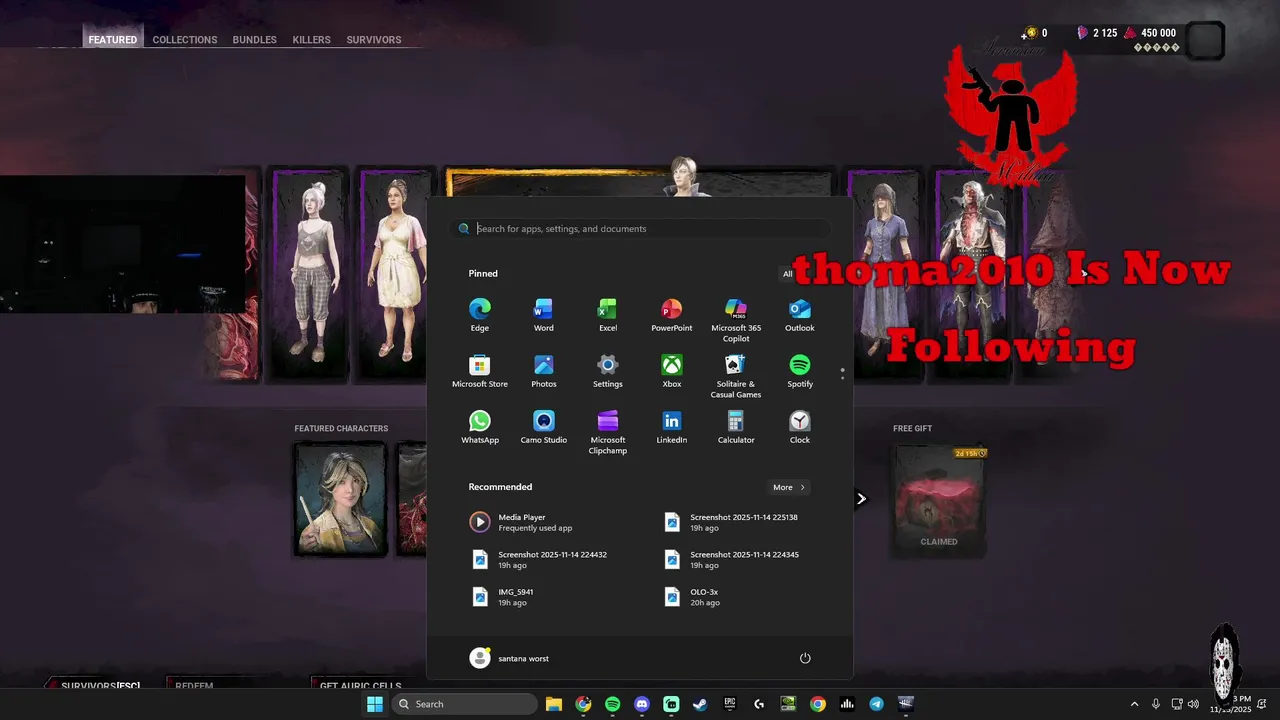
Task: Click the Windows Start button
Action: [375, 704]
